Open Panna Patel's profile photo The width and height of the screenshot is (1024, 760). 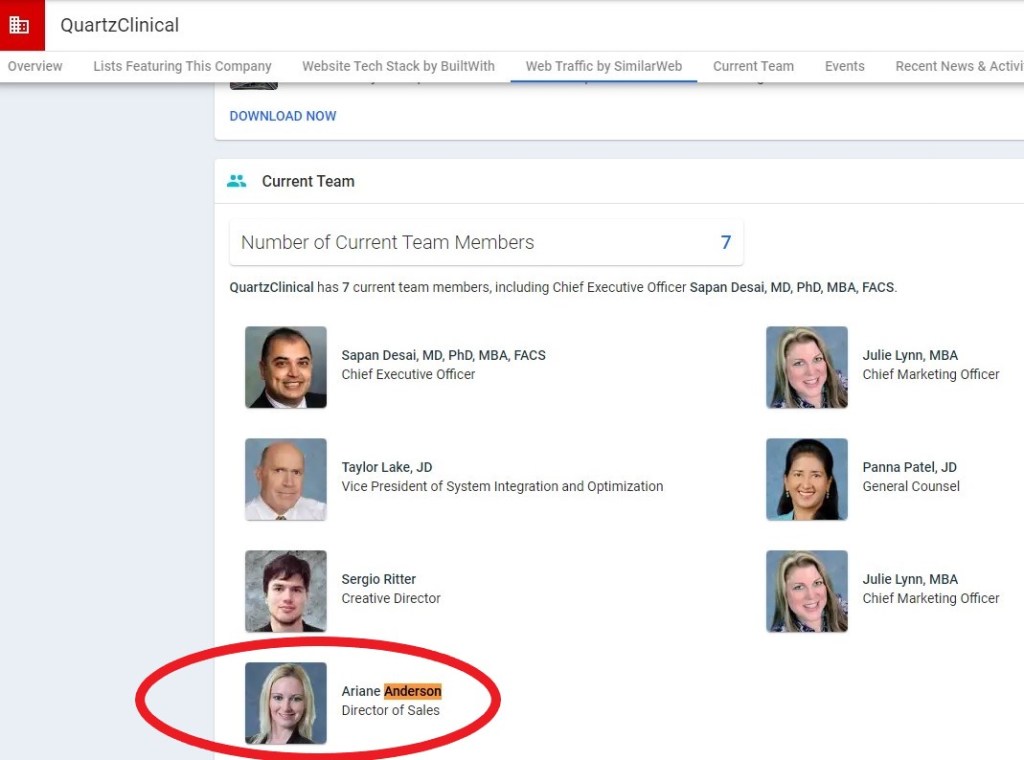(x=807, y=479)
